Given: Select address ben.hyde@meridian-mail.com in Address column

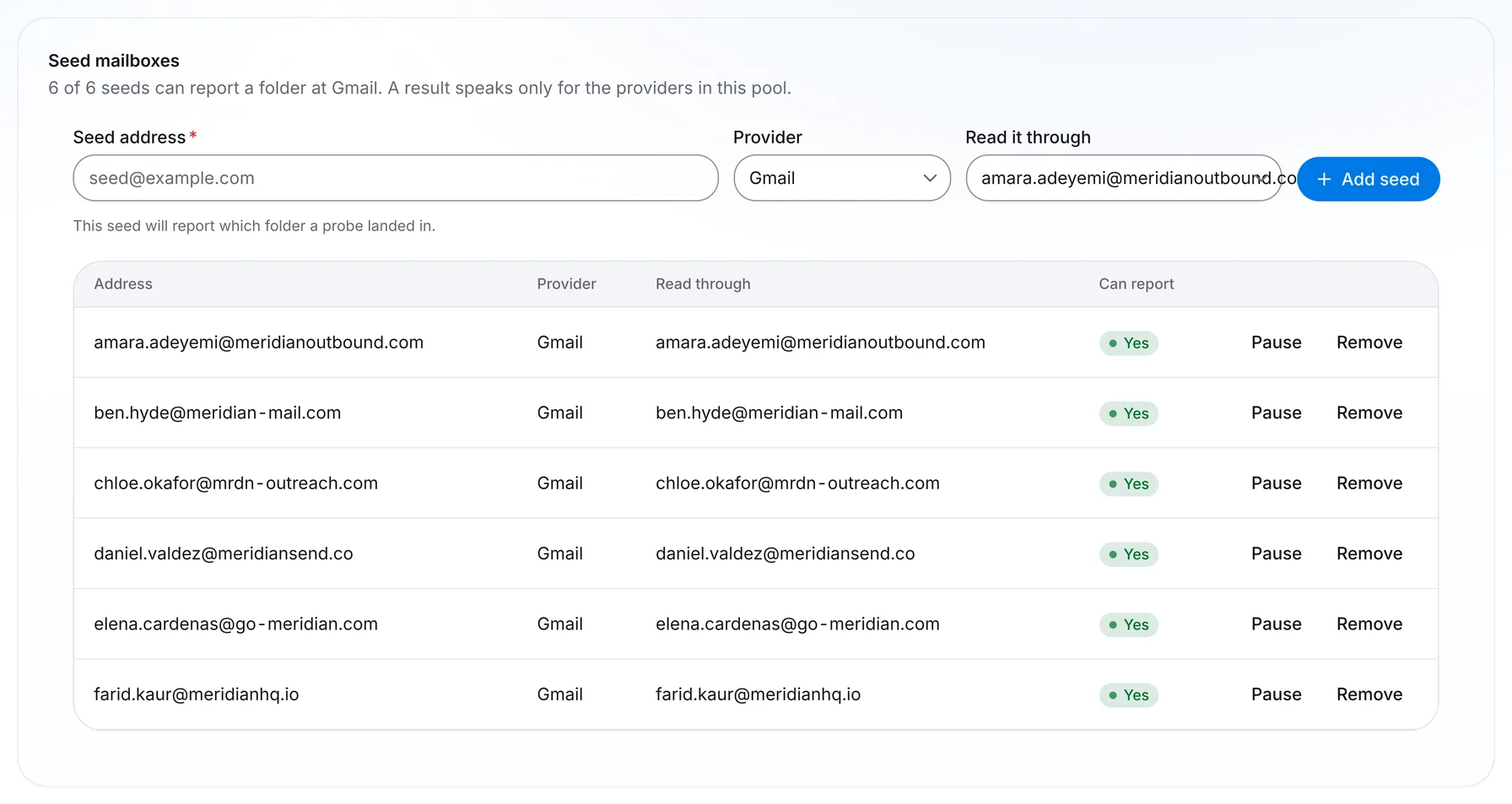Looking at the screenshot, I should pos(217,413).
